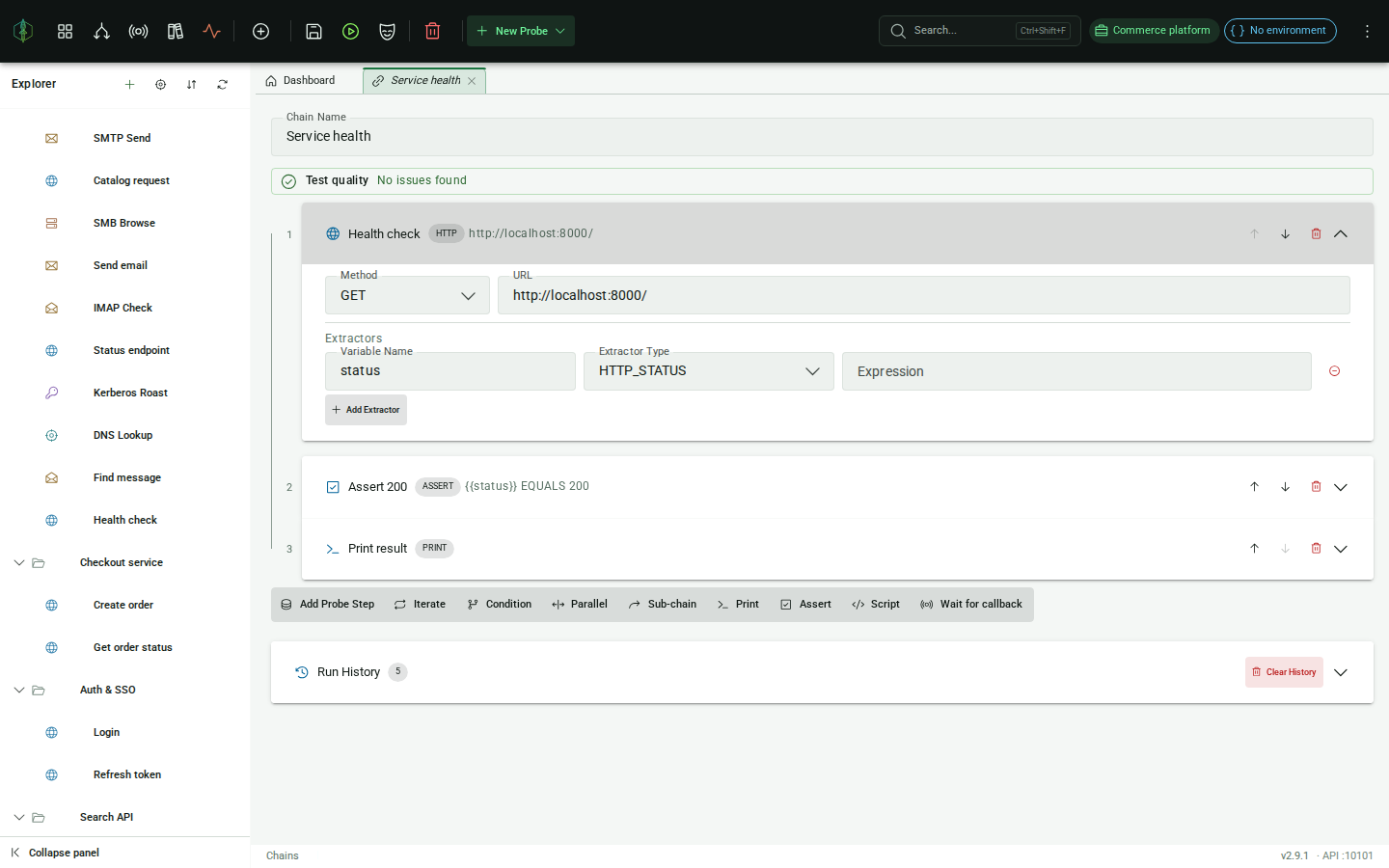Delete the chain with the red toolbar trash icon
This screenshot has width=1389, height=868.
click(432, 31)
